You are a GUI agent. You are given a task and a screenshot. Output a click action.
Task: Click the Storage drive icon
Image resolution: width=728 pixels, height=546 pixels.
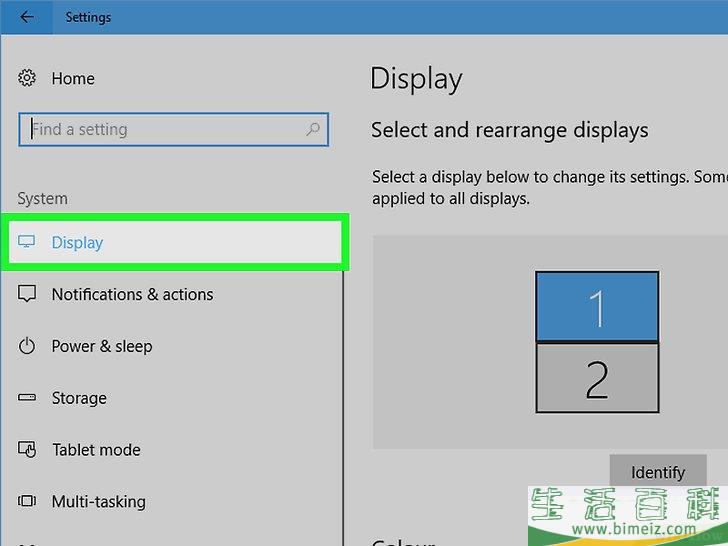click(28, 398)
